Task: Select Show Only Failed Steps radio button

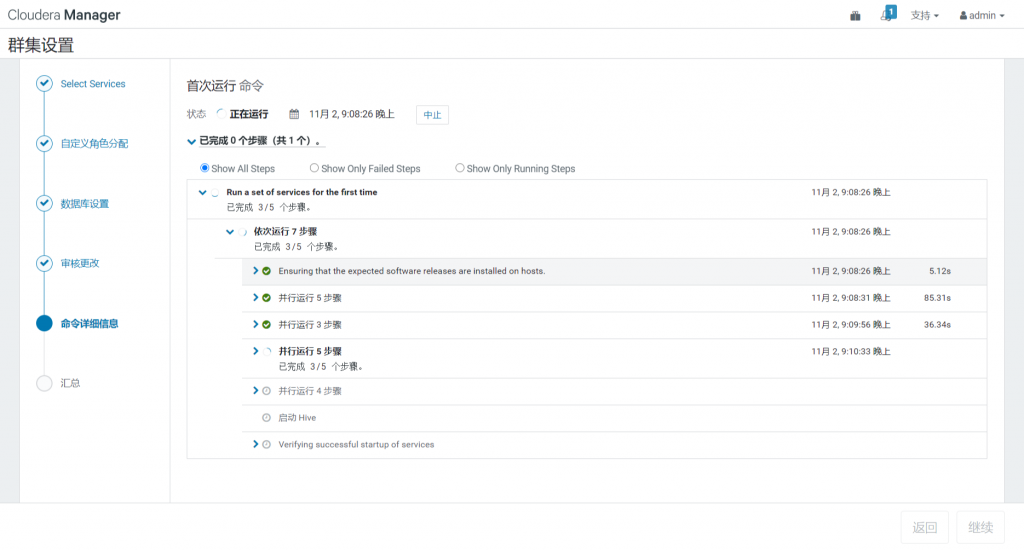Action: tap(314, 168)
